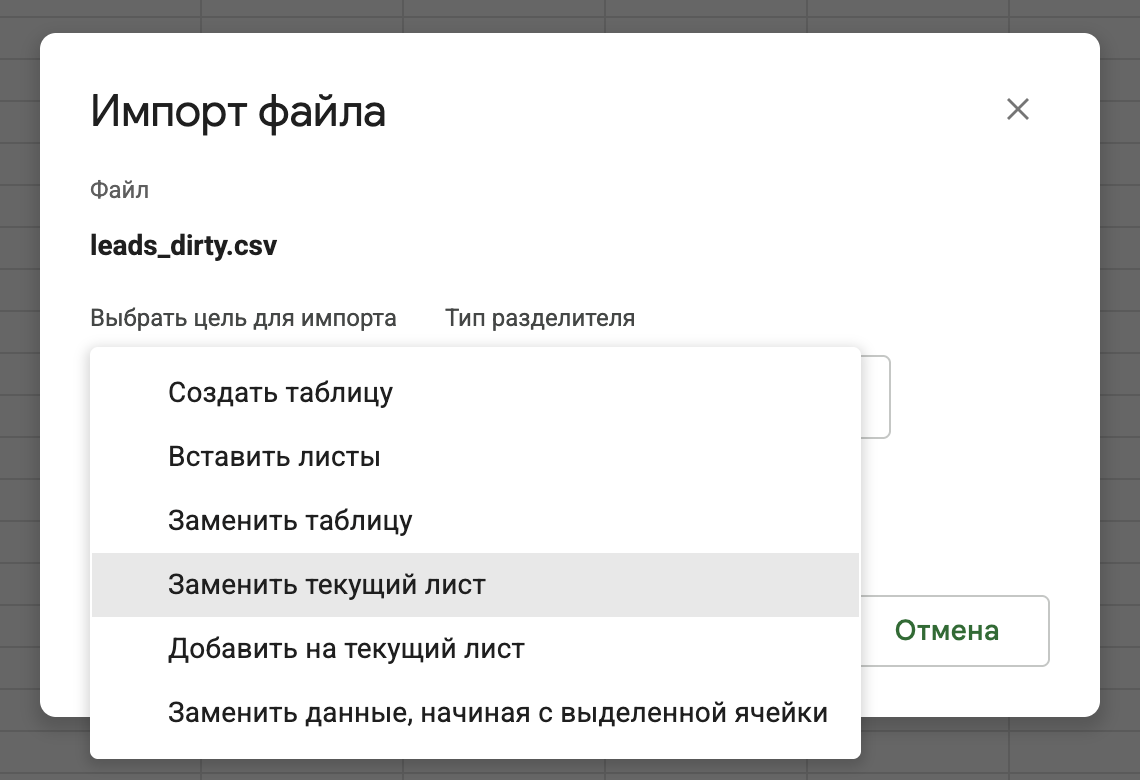This screenshot has width=1140, height=780.
Task: Close the Импорт файла dialog
Action: [1017, 109]
